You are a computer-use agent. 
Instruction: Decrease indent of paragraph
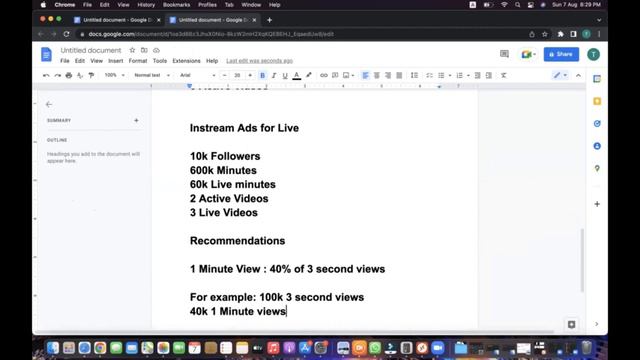[478, 75]
